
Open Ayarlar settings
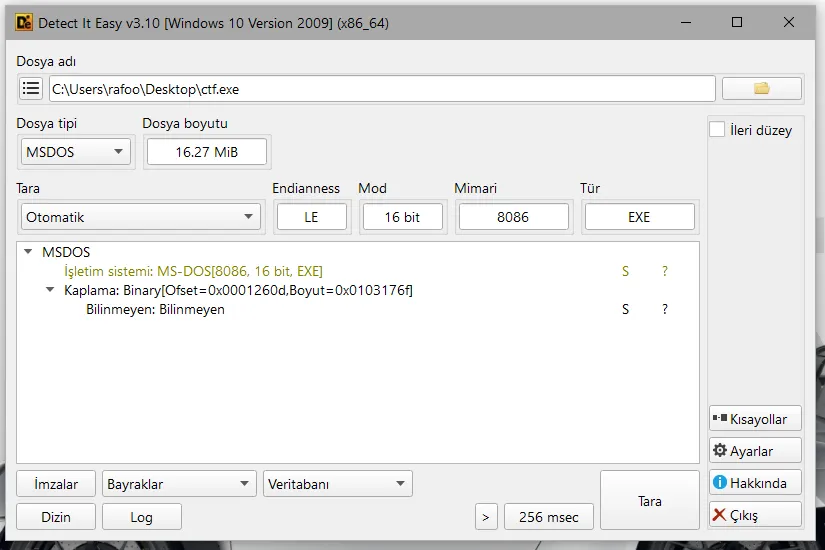[x=755, y=451]
